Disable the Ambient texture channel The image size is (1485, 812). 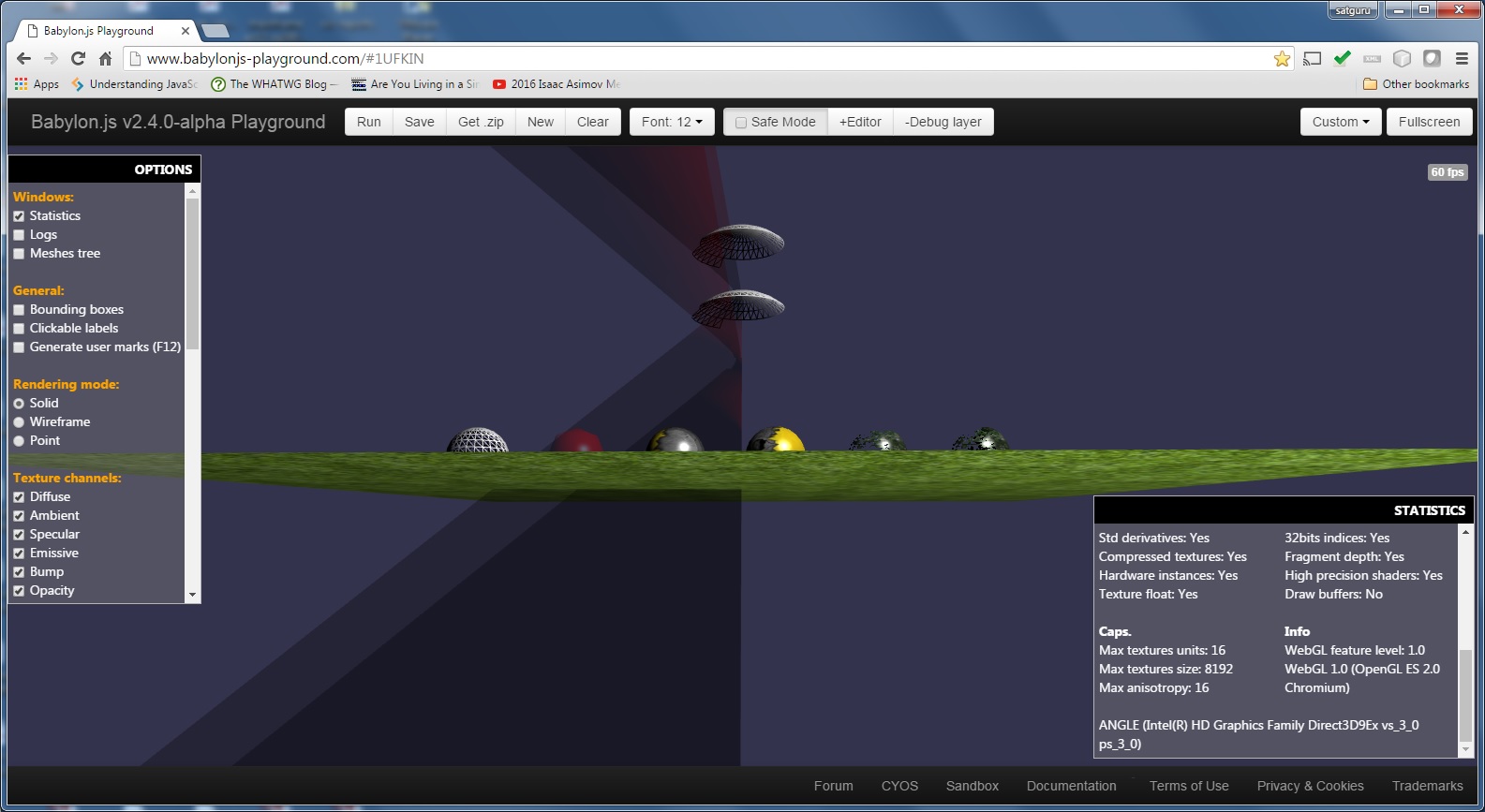pyautogui.click(x=19, y=516)
